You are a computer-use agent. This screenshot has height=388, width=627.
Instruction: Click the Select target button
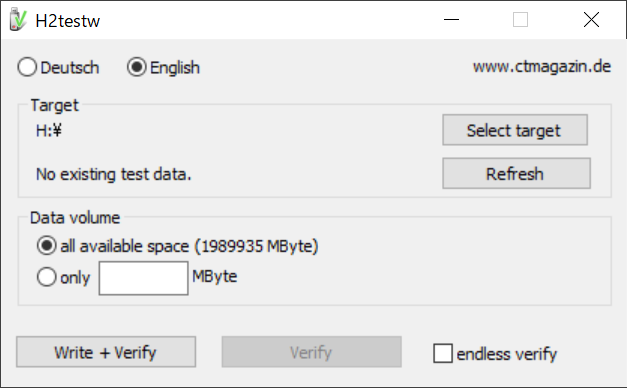[515, 130]
